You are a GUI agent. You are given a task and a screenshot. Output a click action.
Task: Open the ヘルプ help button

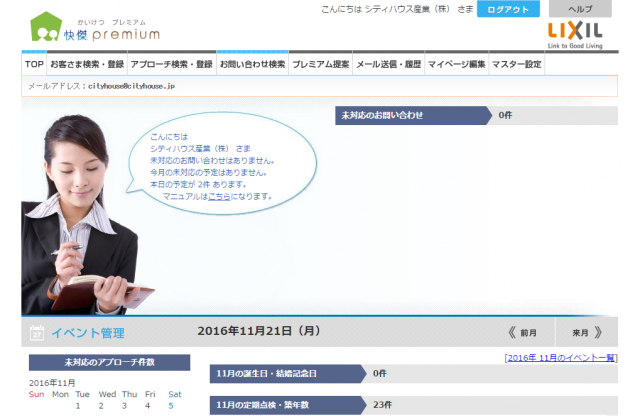pos(580,9)
